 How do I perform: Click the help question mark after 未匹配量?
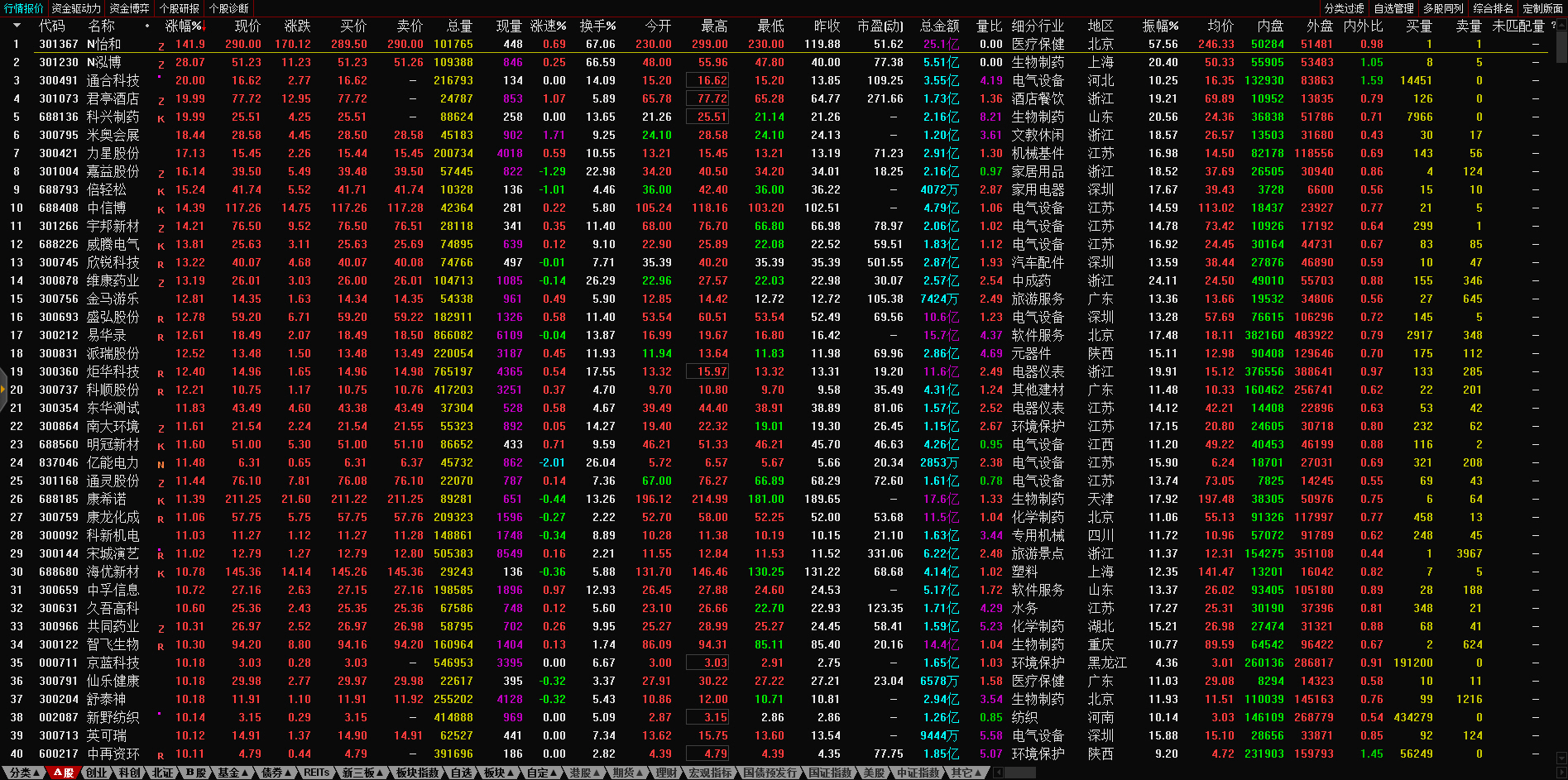(1553, 26)
